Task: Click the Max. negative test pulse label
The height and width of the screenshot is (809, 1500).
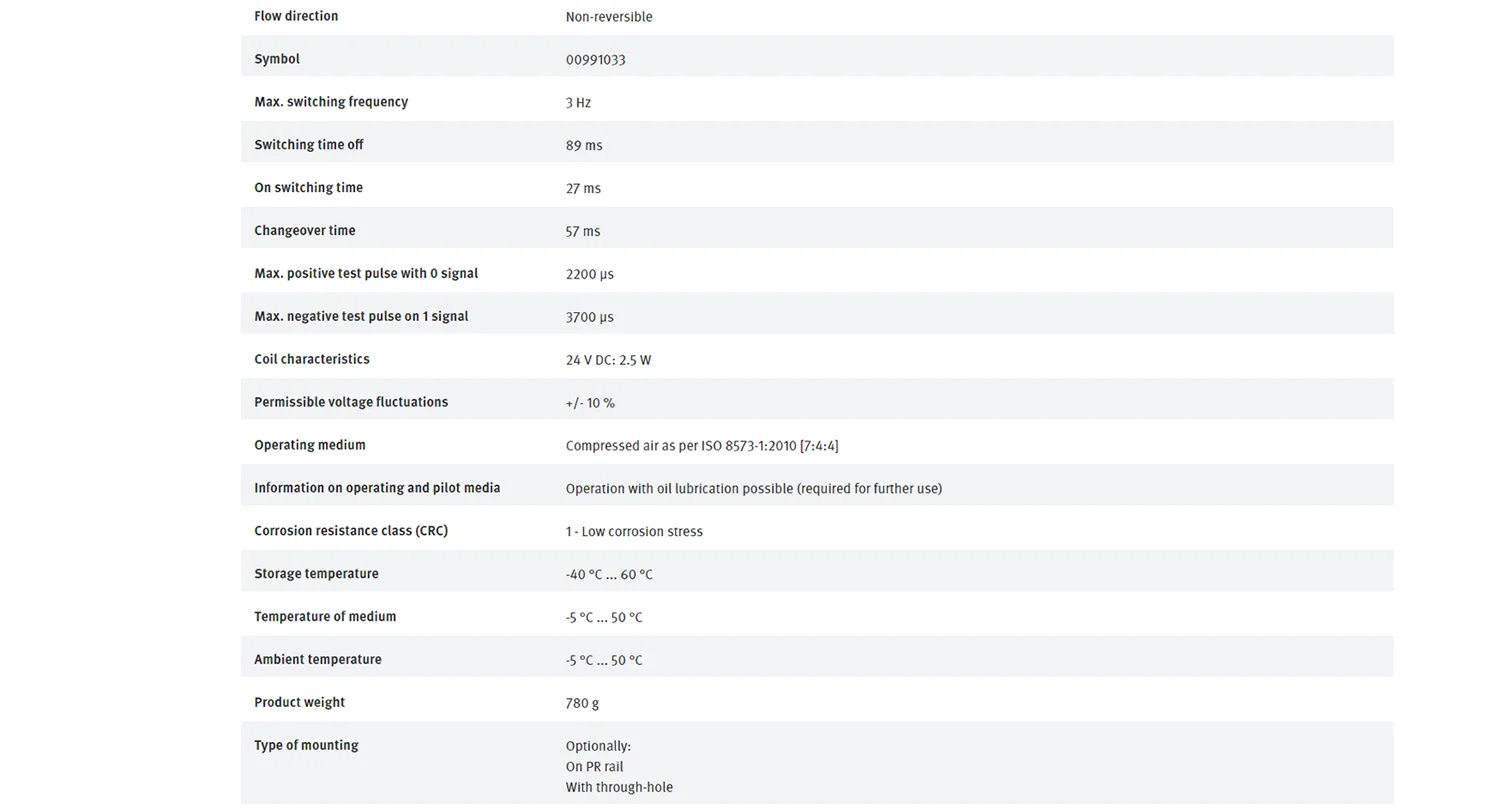Action: tap(361, 316)
